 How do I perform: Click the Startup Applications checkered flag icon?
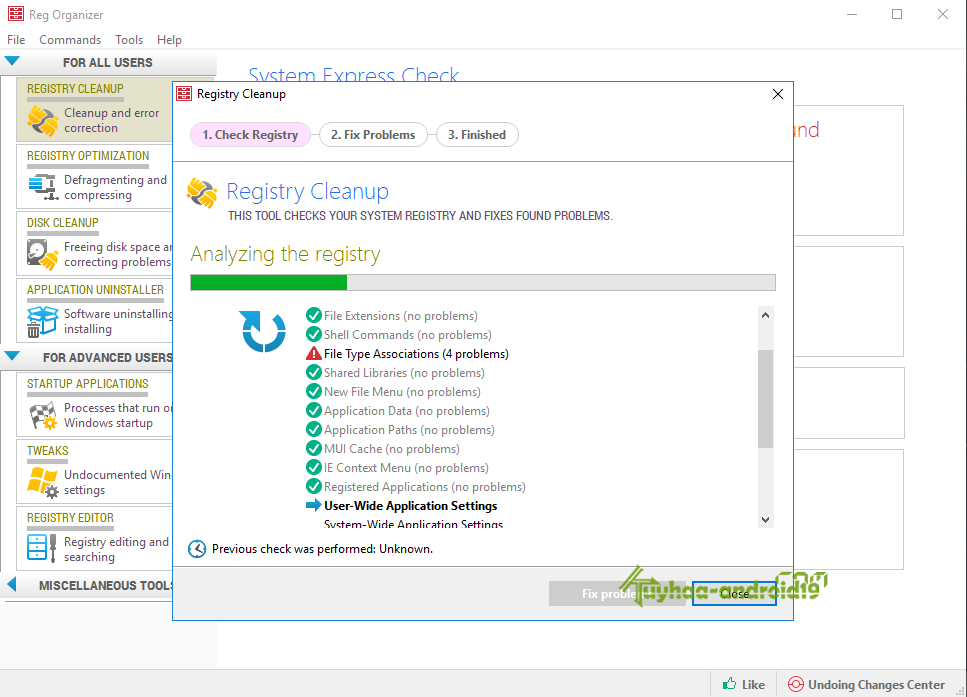pyautogui.click(x=43, y=415)
